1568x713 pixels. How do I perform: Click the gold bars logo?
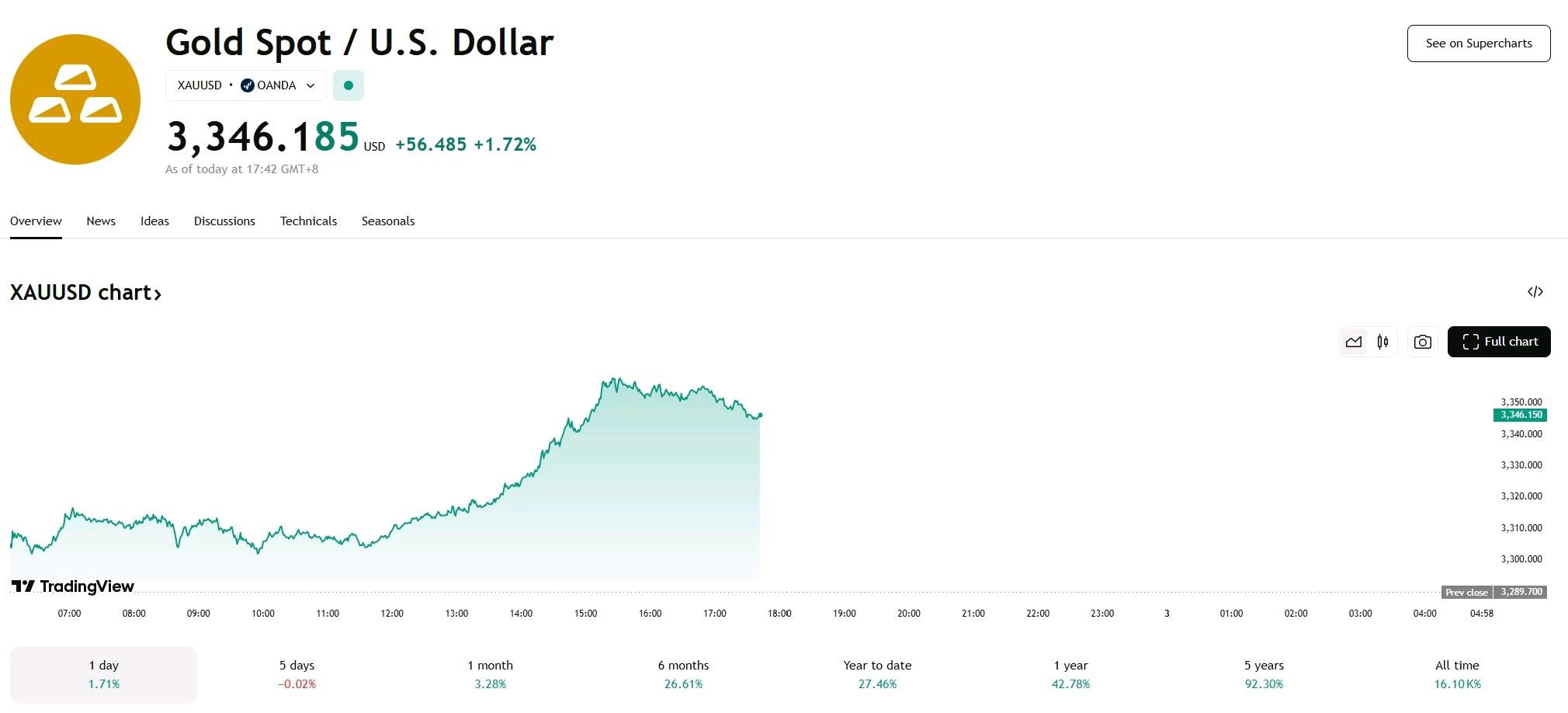(x=75, y=99)
